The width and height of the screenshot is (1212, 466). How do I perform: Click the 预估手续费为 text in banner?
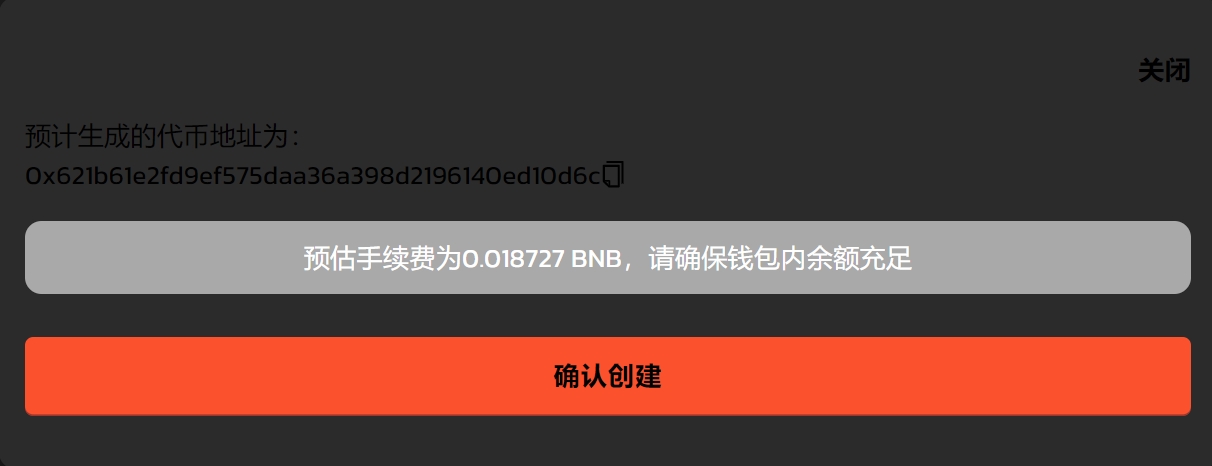[x=383, y=259]
